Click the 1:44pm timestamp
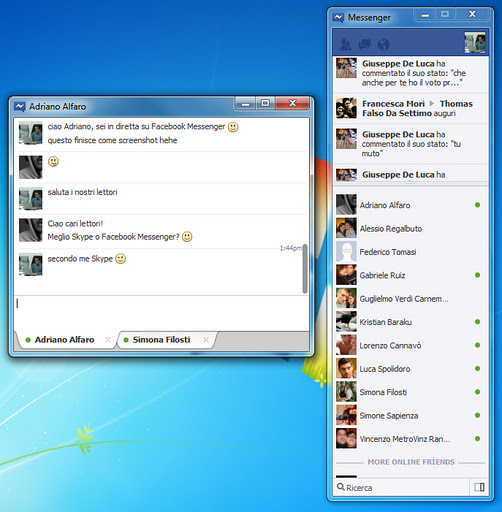Viewport: 502px width, 512px height. point(291,248)
